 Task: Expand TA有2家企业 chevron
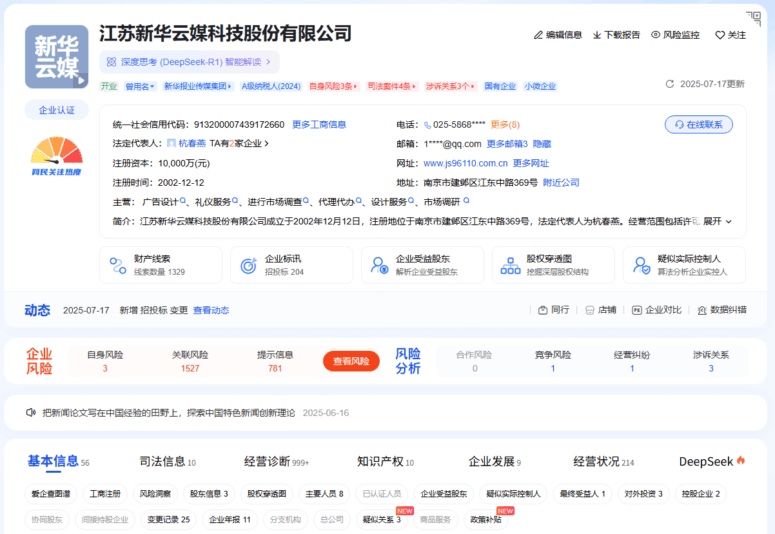coord(267,143)
